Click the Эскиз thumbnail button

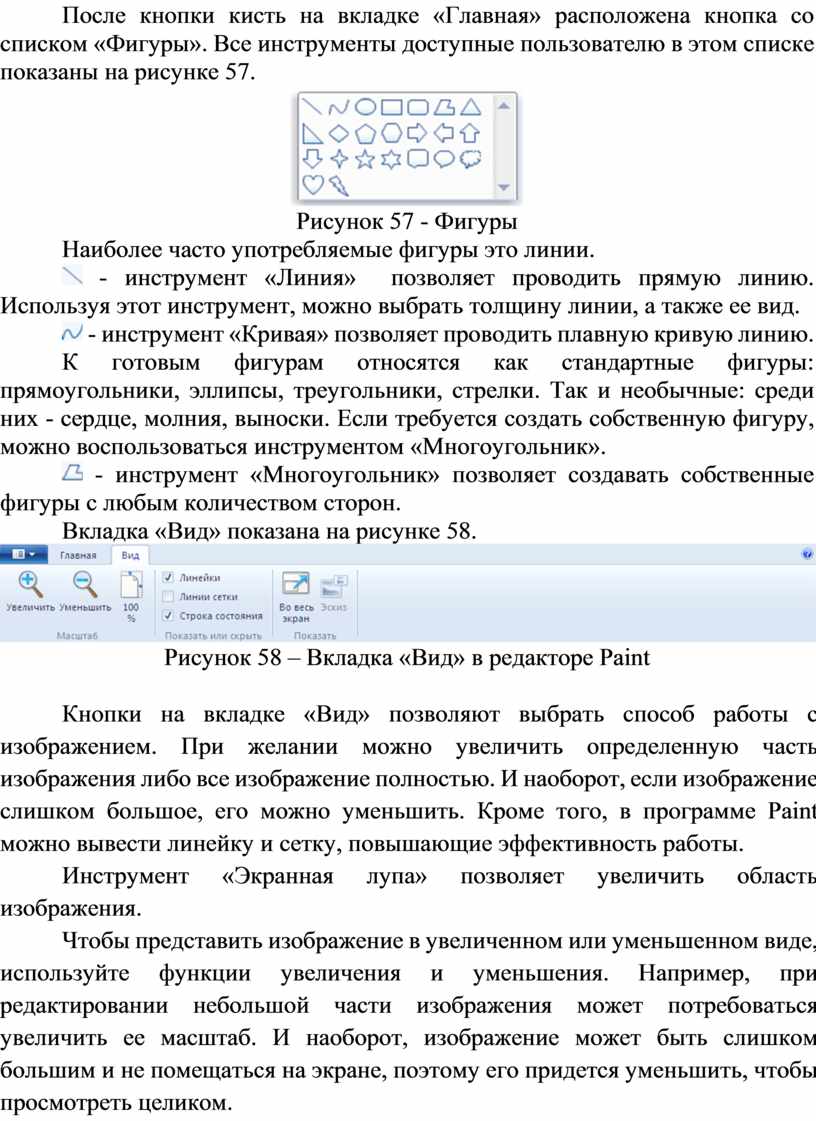pos(333,594)
